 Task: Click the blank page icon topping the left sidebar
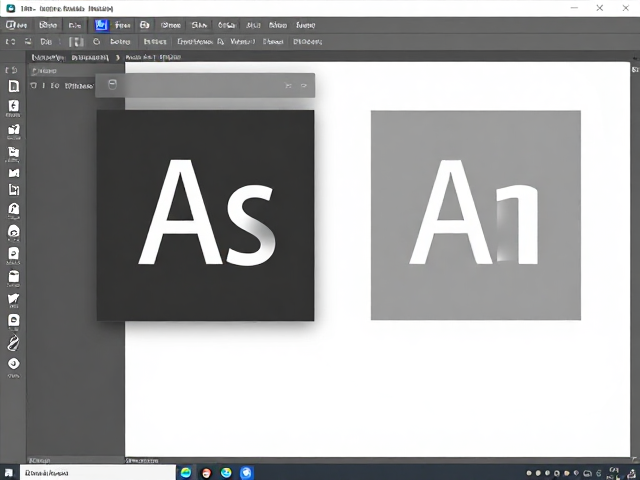coord(14,86)
